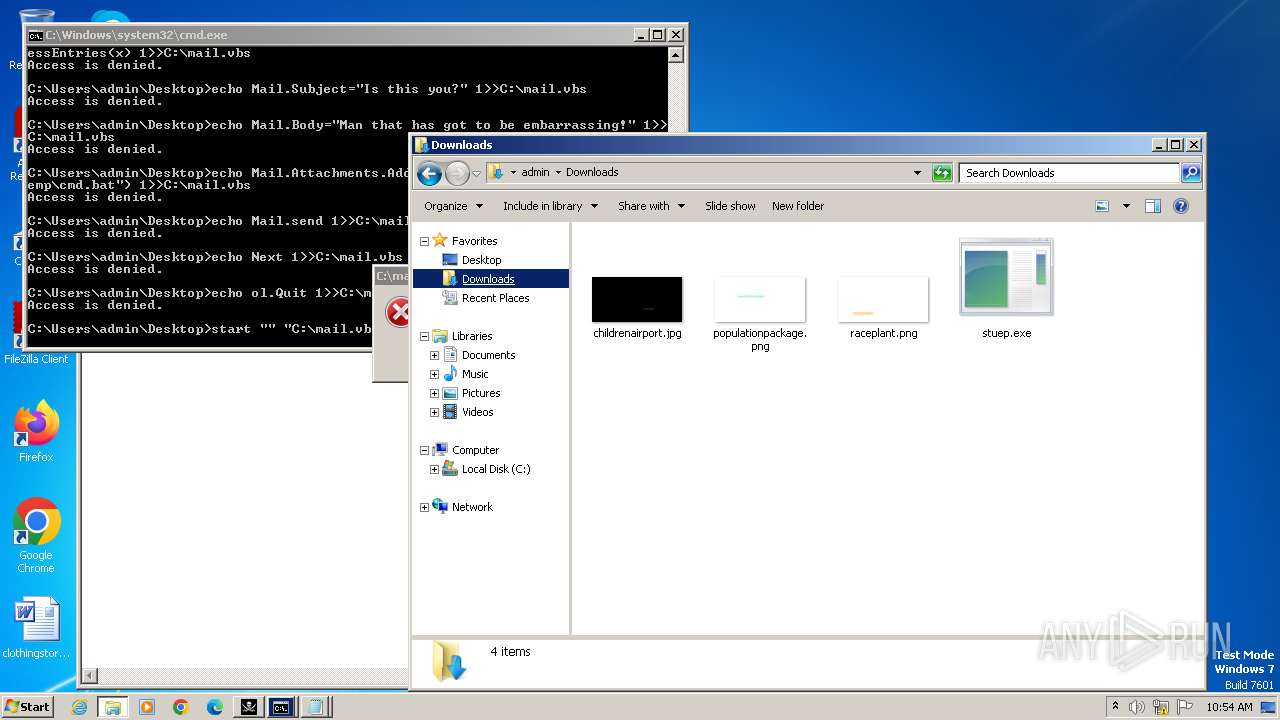Click the green refresh button beside address bar
This screenshot has height=720, width=1280.
point(942,173)
